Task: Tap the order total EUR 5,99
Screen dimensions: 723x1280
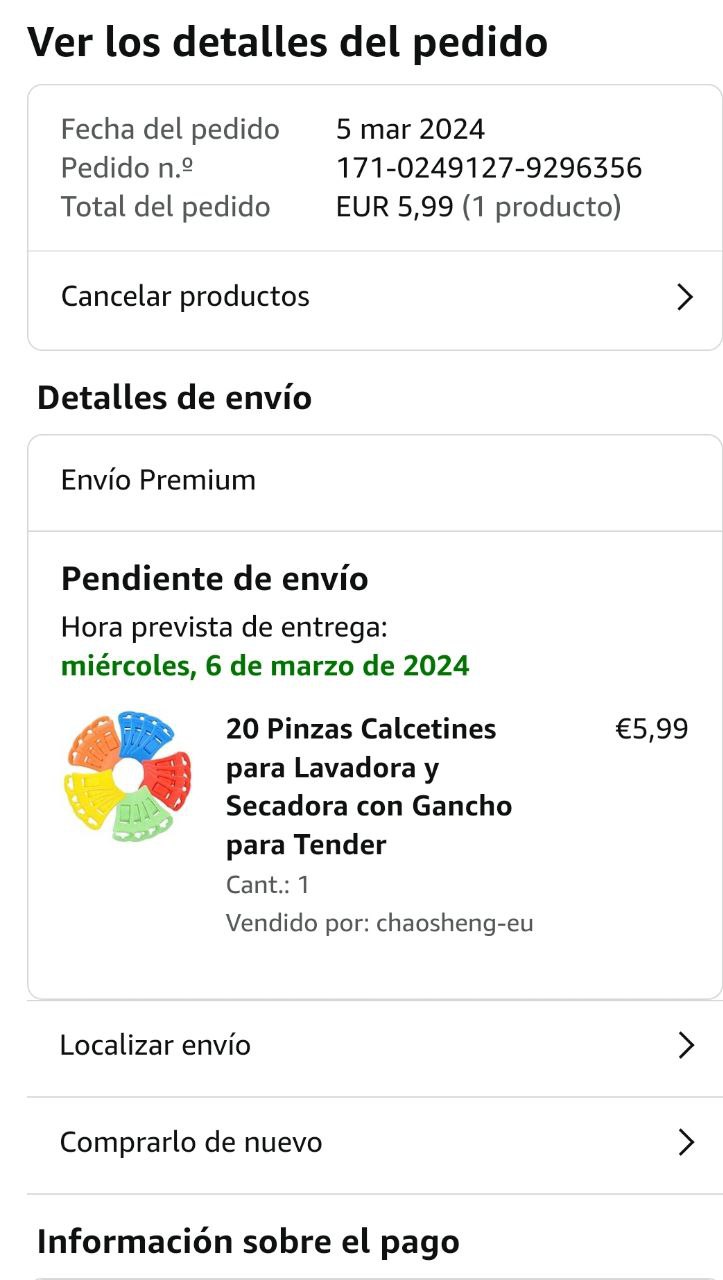Action: click(395, 207)
